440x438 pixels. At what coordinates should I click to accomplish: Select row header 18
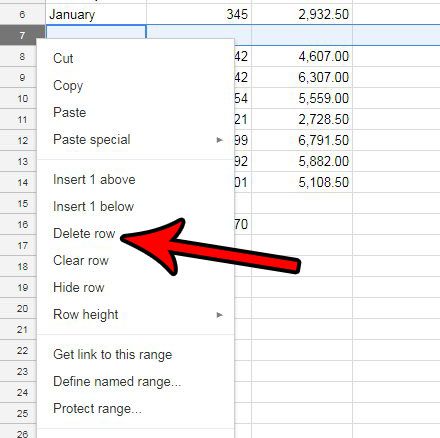(x=18, y=266)
